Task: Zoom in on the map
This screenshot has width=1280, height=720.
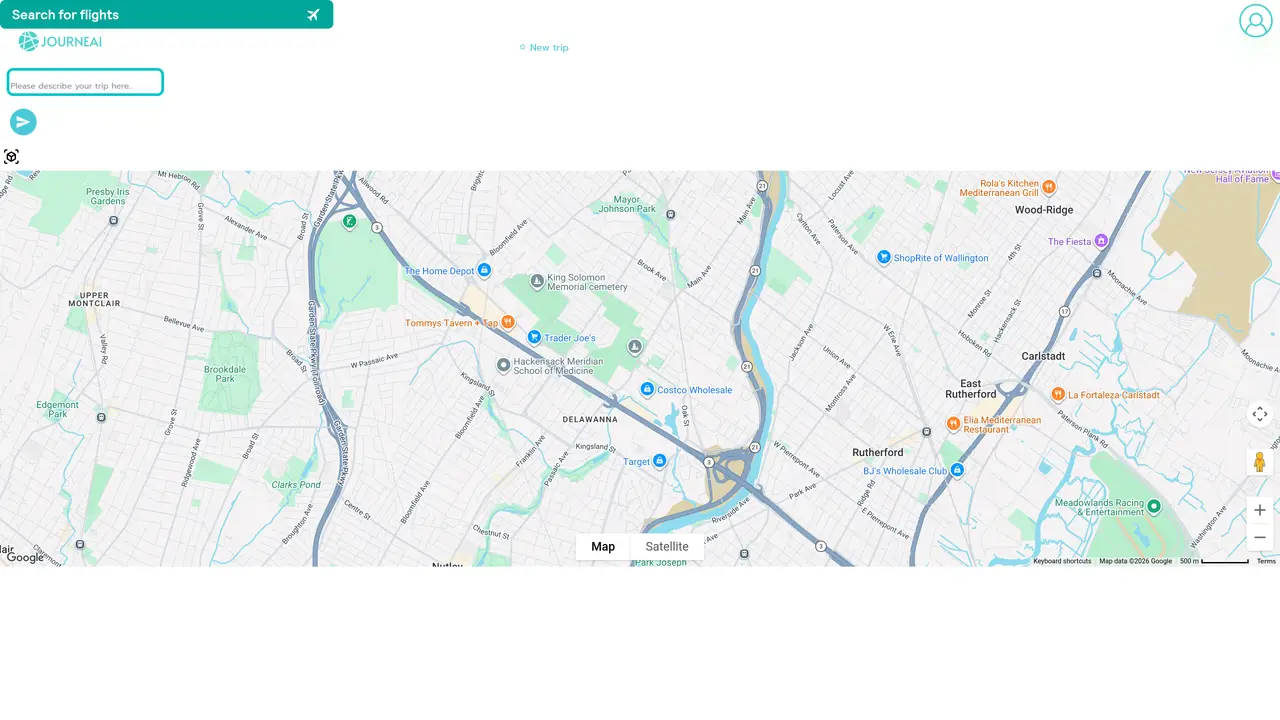Action: [1260, 510]
